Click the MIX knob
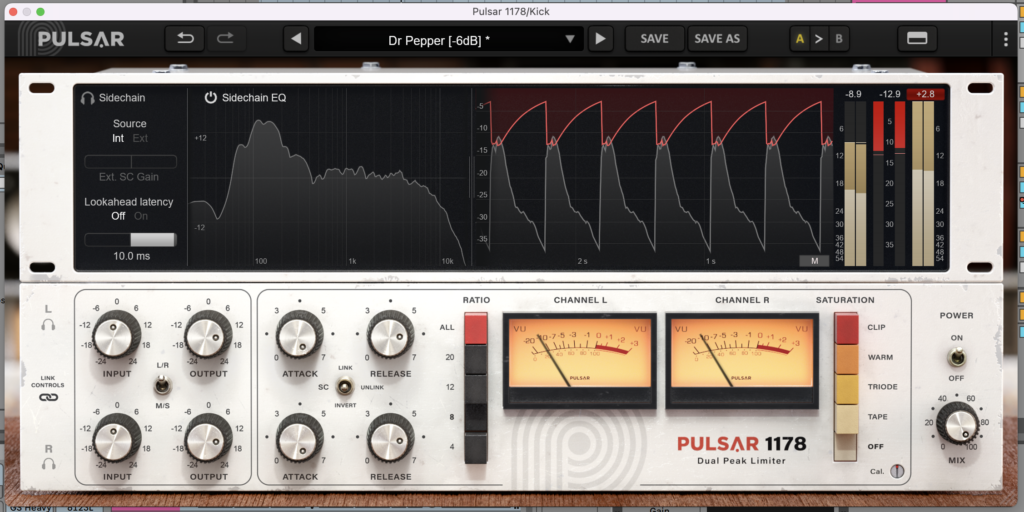Viewport: 1024px width, 512px height. [x=957, y=423]
